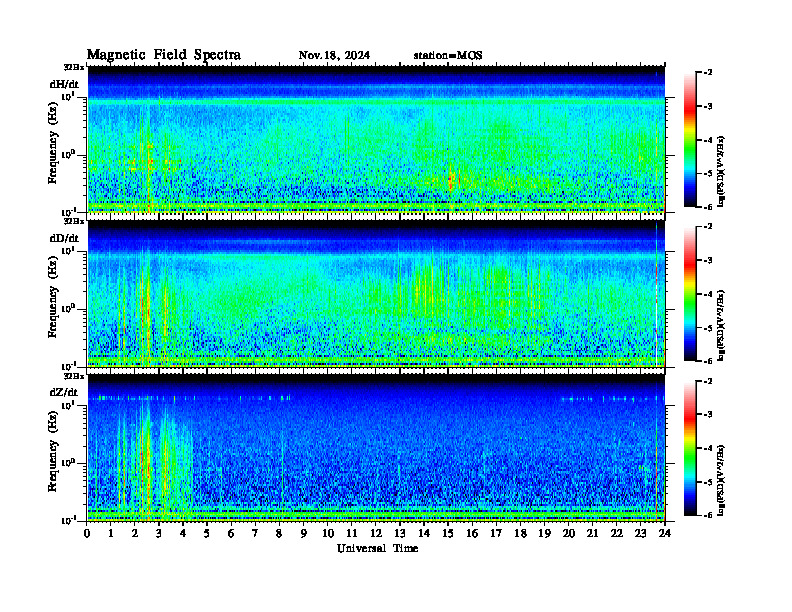Click hour tick label "12" on the time axis
This screenshot has height=612, width=792.
376,534
